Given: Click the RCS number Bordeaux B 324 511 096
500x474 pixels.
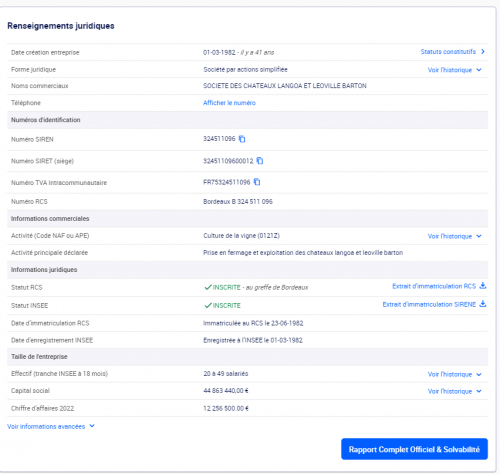Looking at the screenshot, I should (238, 202).
